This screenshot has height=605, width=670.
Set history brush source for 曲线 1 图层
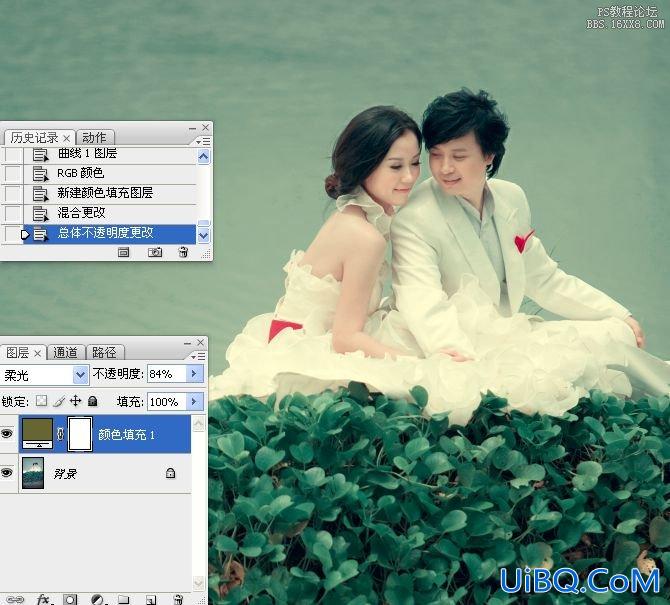point(12,154)
